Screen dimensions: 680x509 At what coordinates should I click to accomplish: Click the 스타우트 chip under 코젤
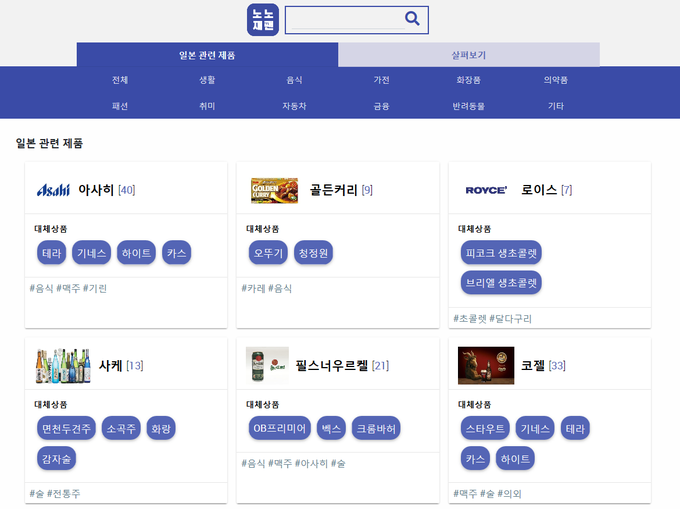coord(485,428)
